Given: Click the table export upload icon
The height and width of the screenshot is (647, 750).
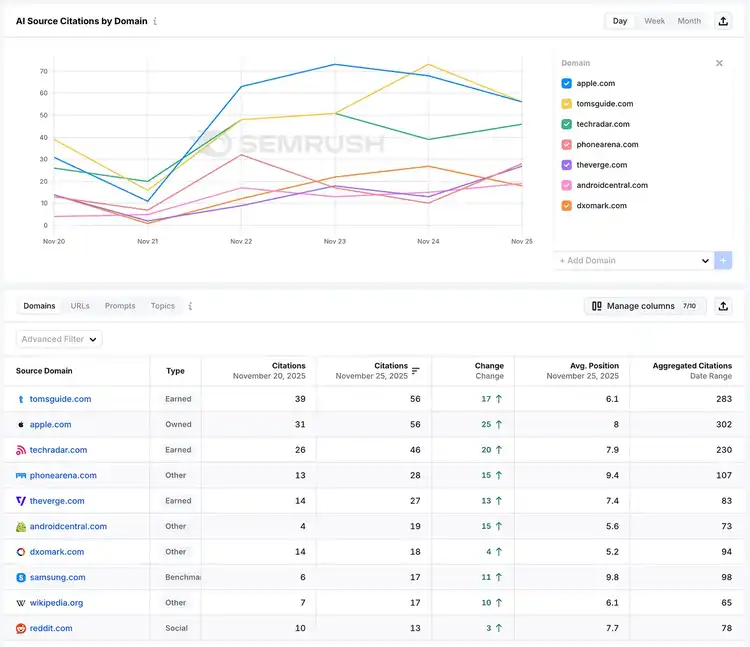Looking at the screenshot, I should (723, 306).
